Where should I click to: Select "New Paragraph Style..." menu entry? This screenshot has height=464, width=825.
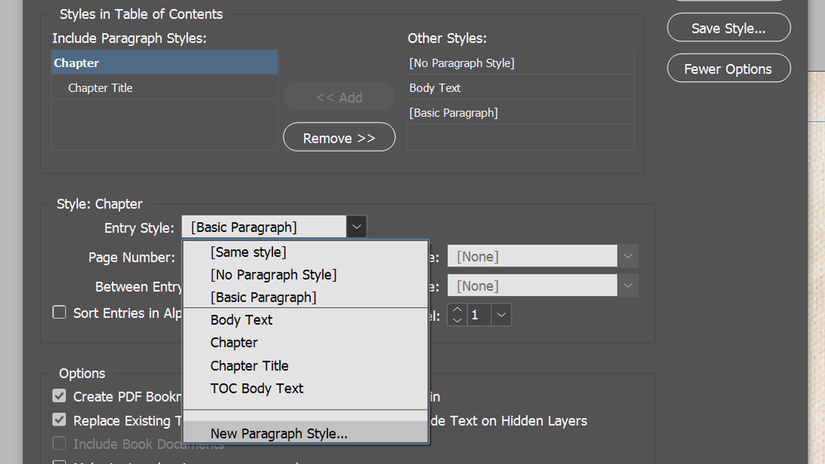[x=279, y=433]
